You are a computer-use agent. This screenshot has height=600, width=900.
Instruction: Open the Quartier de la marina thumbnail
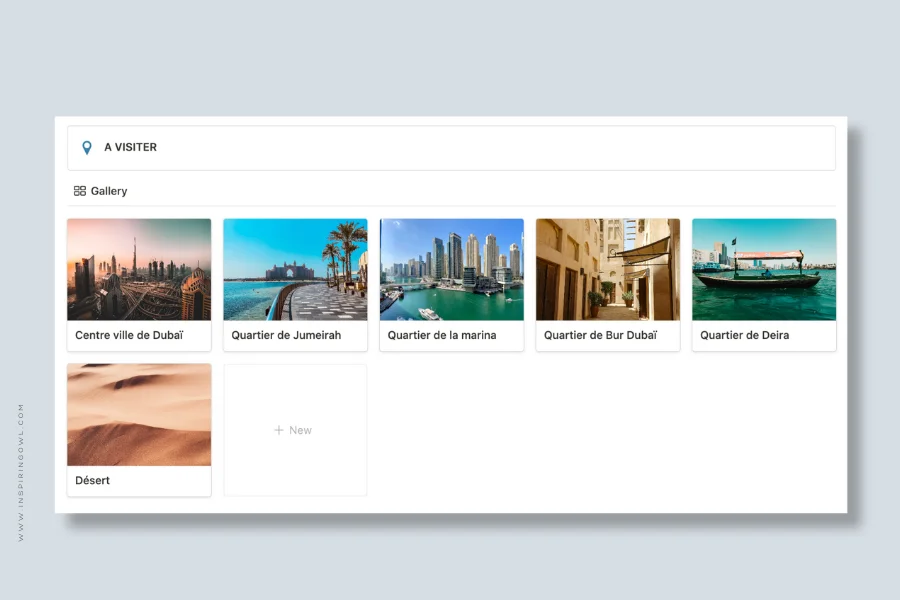[x=452, y=269]
